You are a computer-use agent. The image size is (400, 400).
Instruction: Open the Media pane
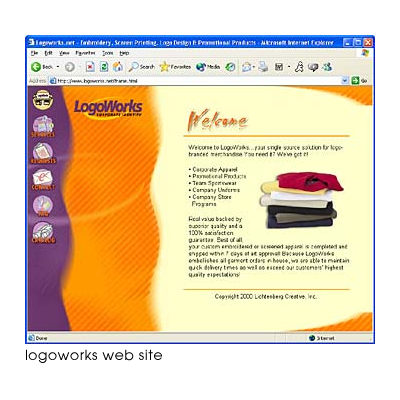pos(208,67)
